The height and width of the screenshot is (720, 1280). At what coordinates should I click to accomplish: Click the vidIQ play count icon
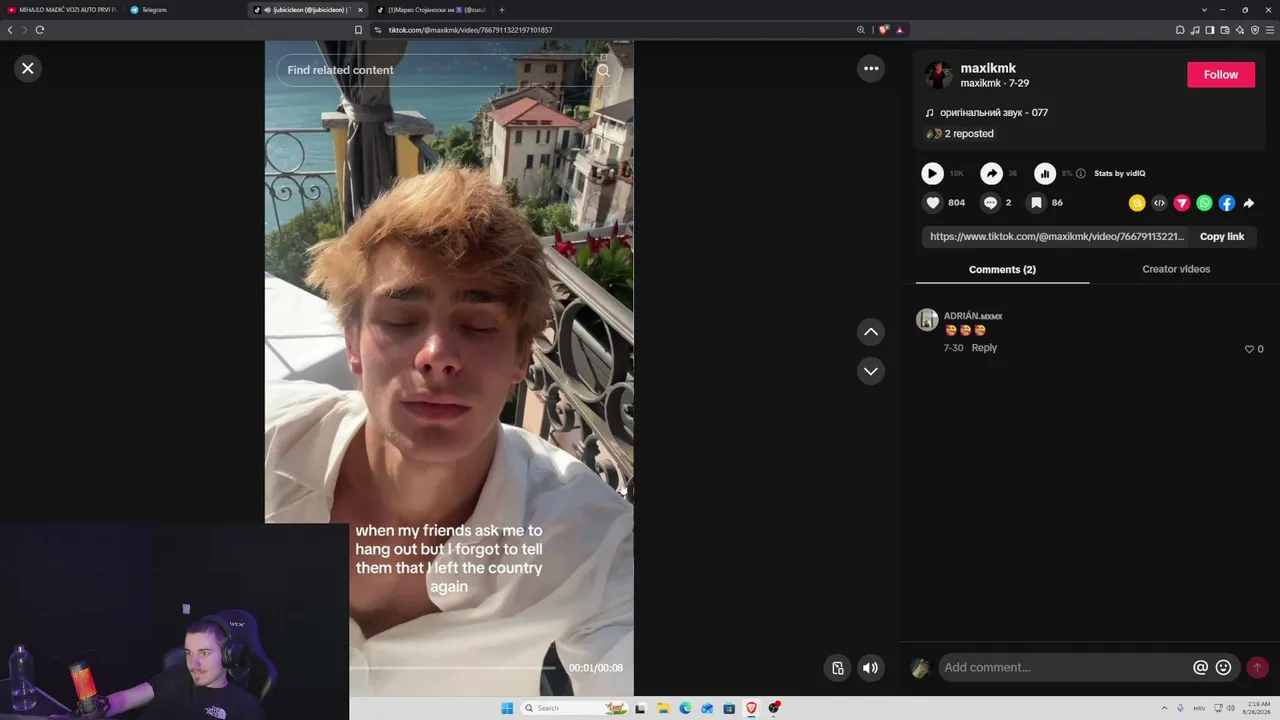tap(932, 174)
